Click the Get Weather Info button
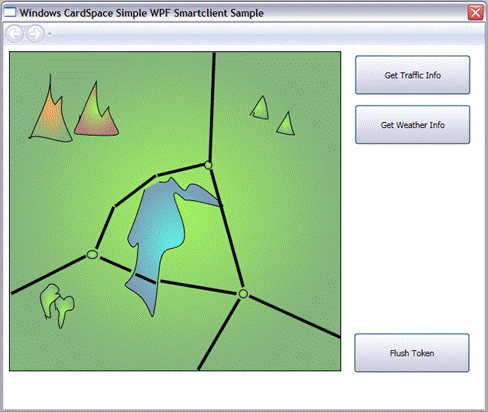 pos(412,125)
